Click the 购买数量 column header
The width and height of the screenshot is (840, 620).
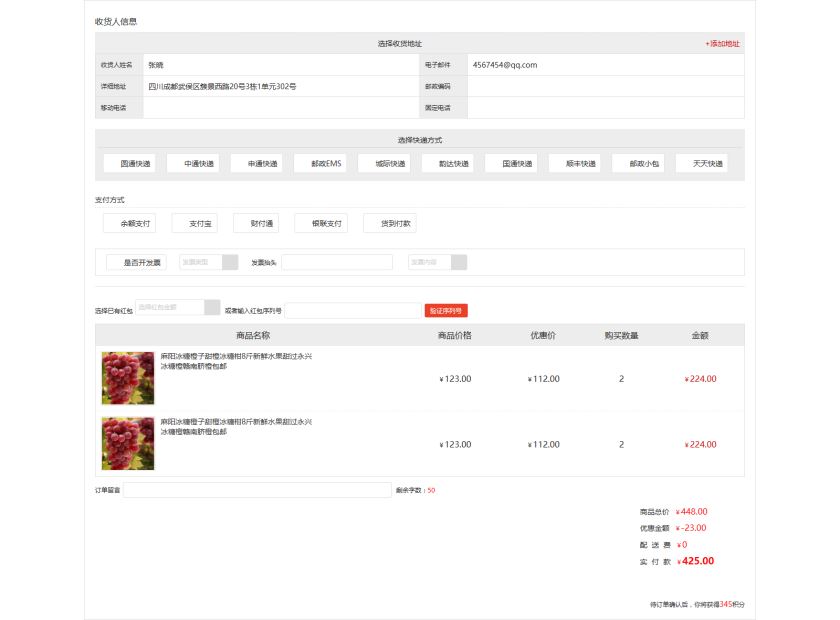tap(621, 335)
